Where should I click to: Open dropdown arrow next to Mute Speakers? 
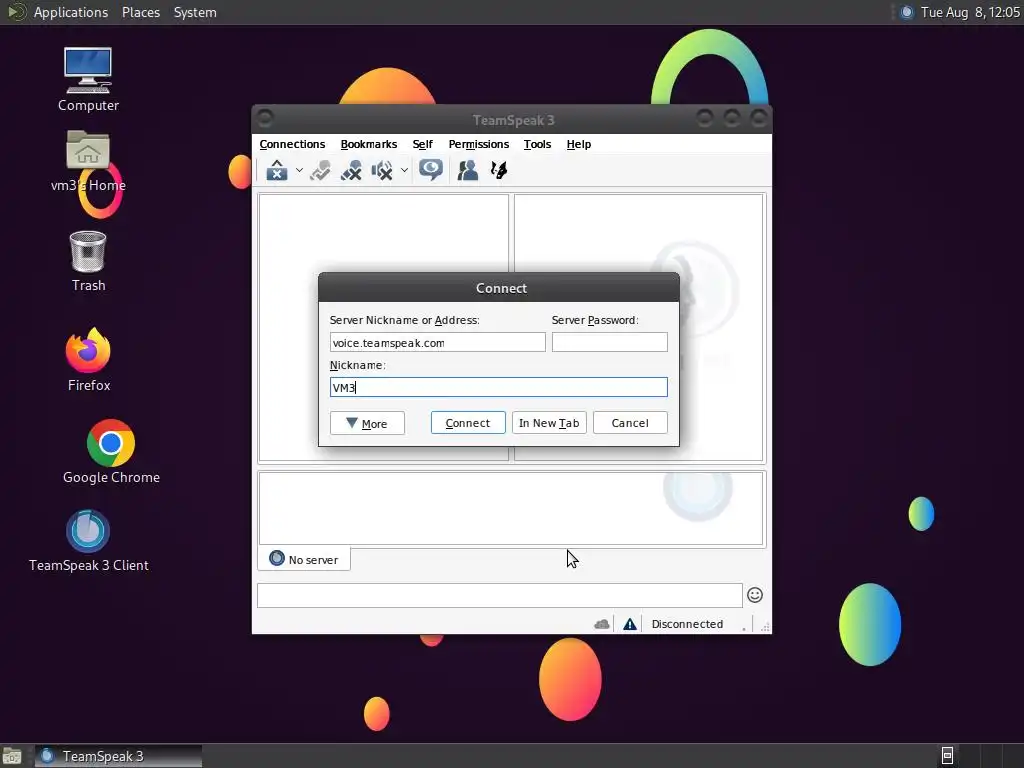(x=404, y=170)
